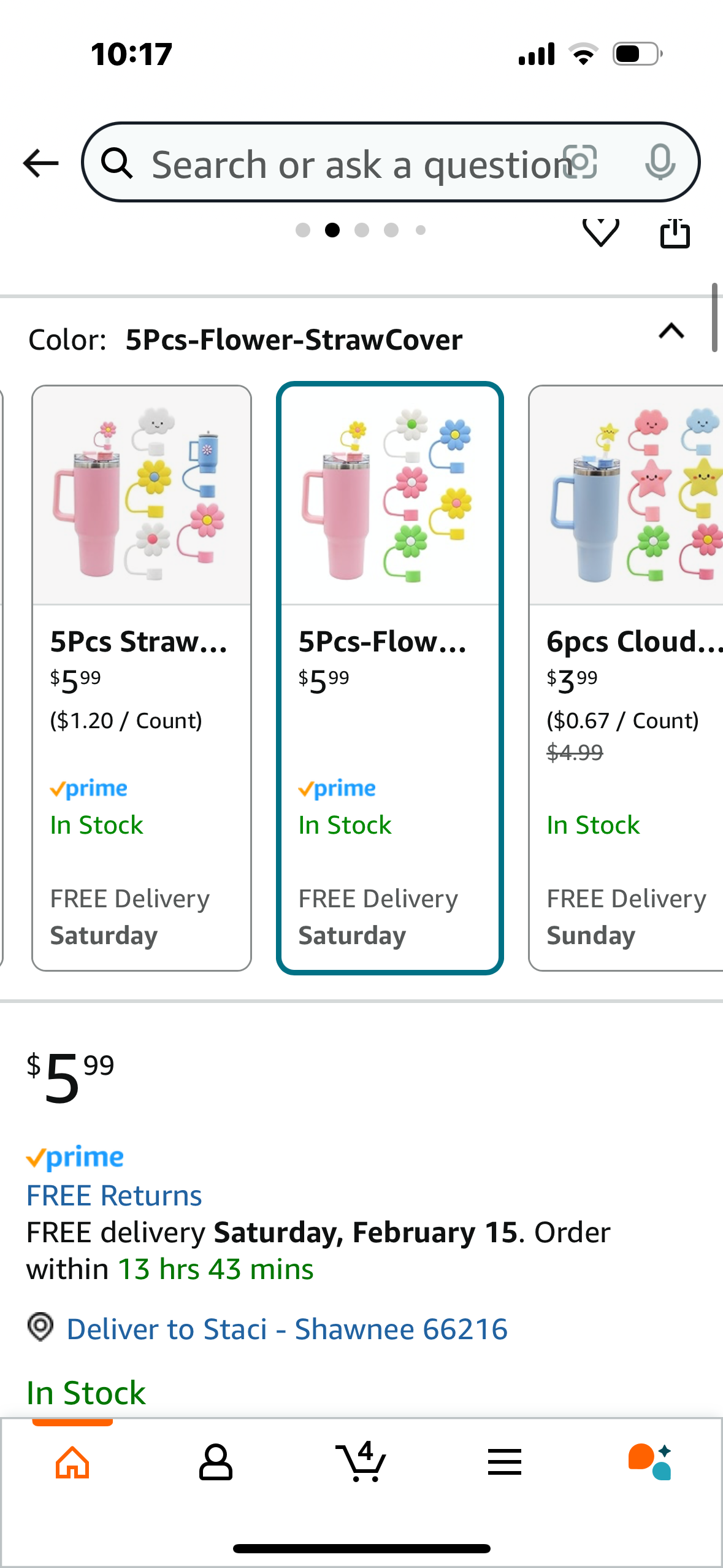Change delivery address Staci - Shawnee 66216
723x1568 pixels.
point(287,1329)
